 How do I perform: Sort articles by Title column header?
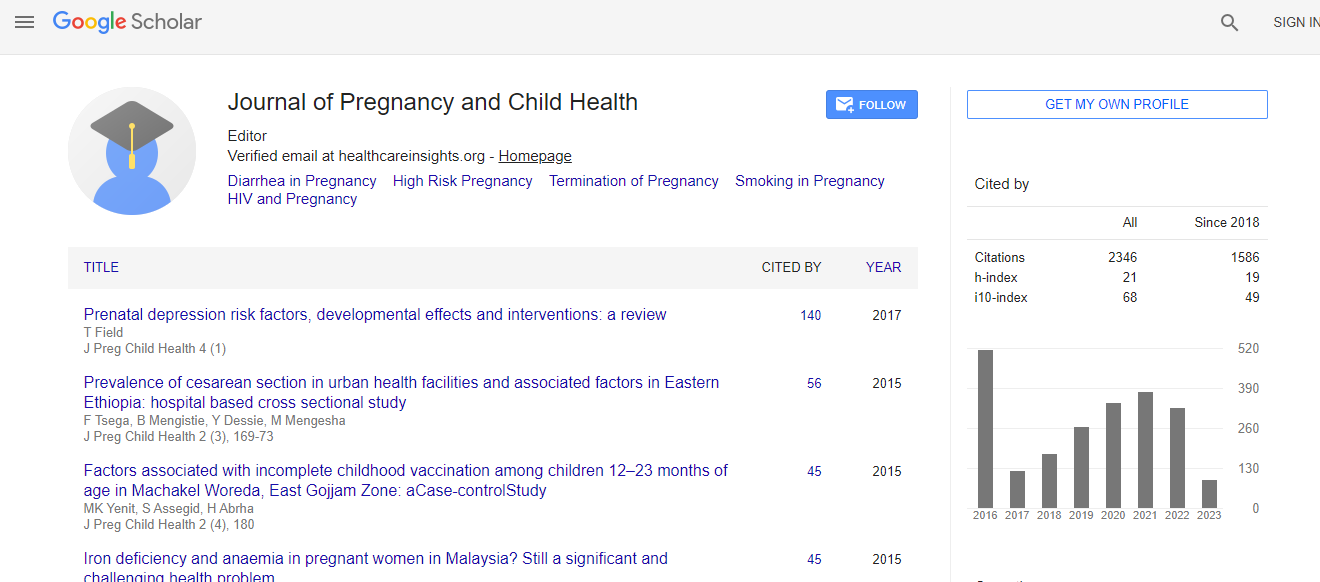(x=101, y=267)
